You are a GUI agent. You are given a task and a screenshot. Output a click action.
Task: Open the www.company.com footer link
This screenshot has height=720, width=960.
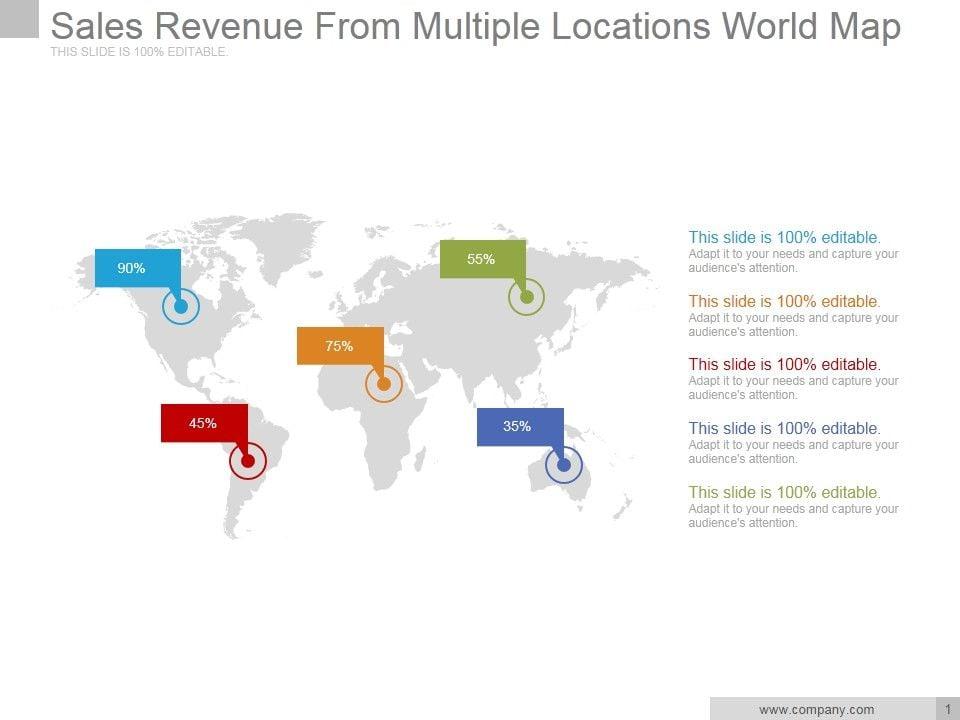coord(816,710)
